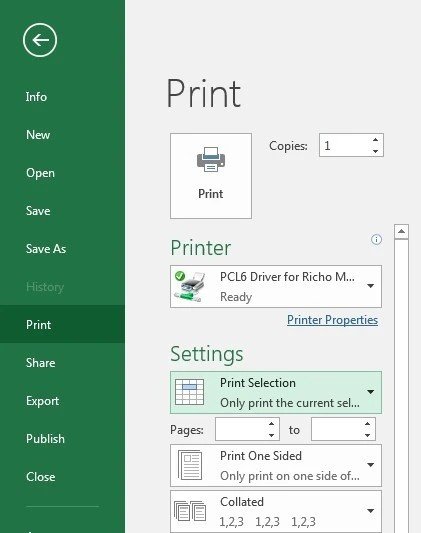Click the Print Selection grid icon
This screenshot has height=533, width=421.
190,392
